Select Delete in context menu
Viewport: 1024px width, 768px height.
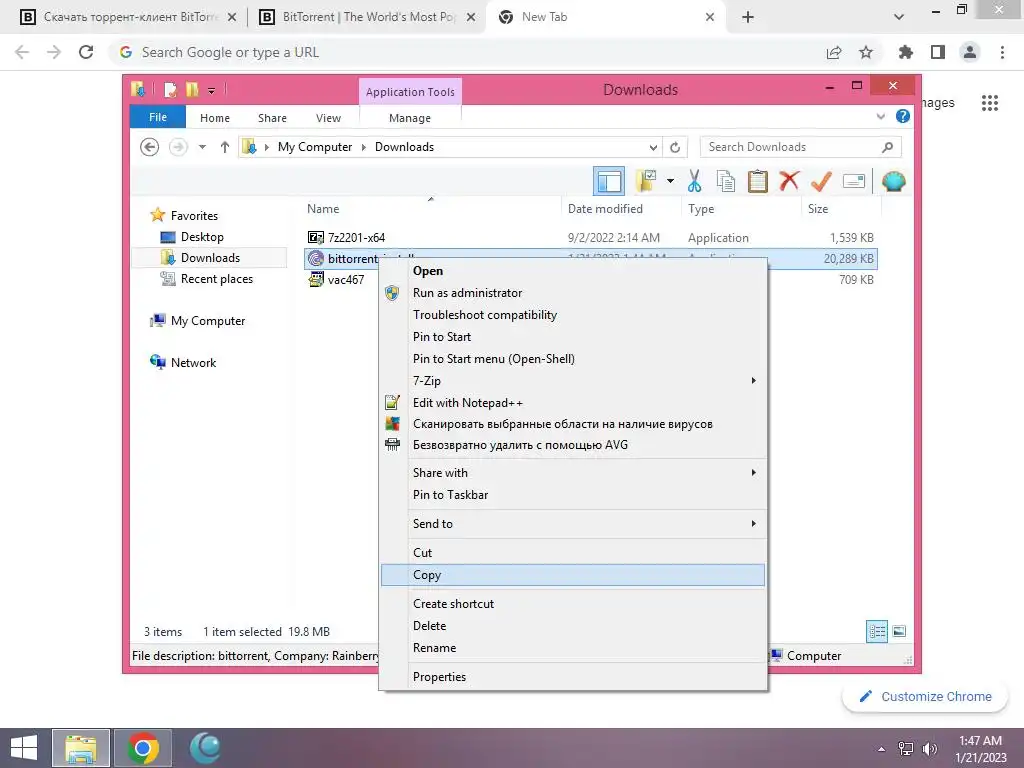[573, 625]
